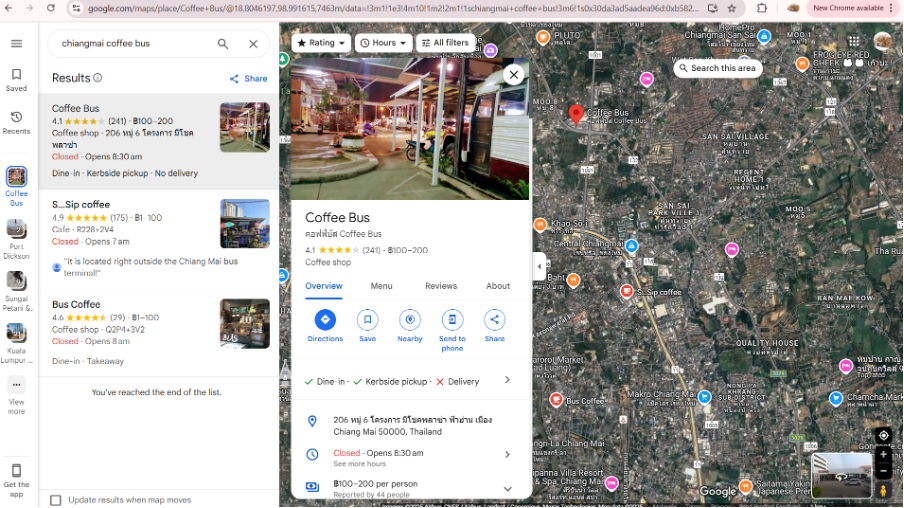
Task: Zoom in on the map
Action: click(883, 454)
